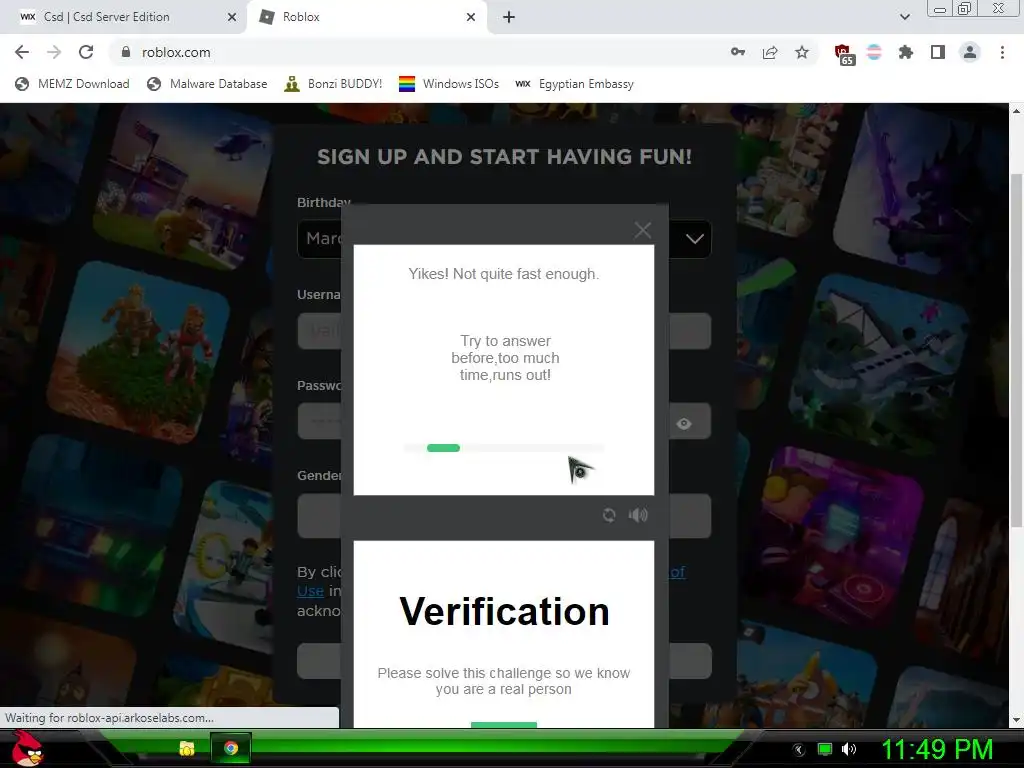This screenshot has height=768, width=1024.
Task: Click "SIGN UP AND START HAVING FUN!" heading
Action: tap(504, 157)
